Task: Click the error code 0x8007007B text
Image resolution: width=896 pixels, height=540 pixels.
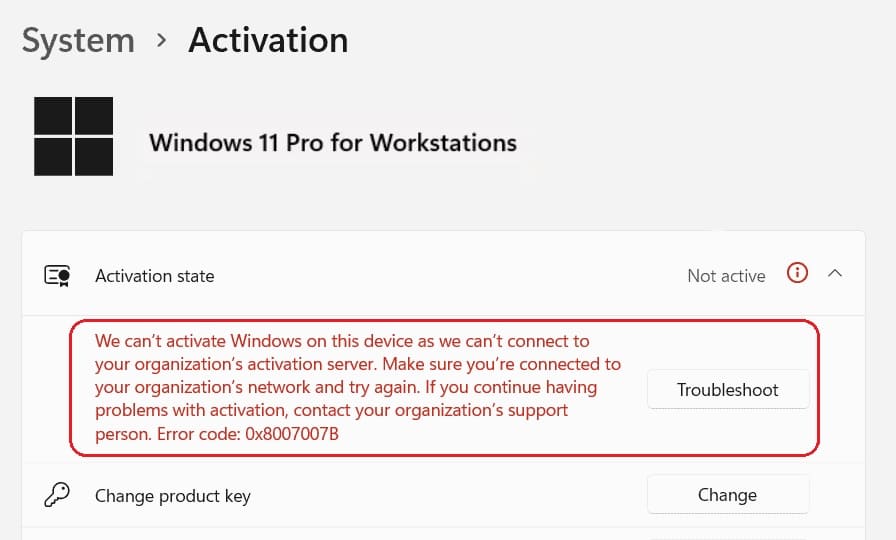Action: [x=292, y=434]
